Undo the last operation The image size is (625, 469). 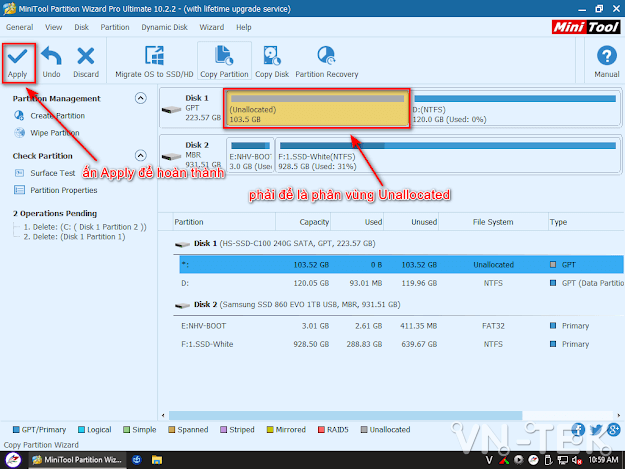51,63
